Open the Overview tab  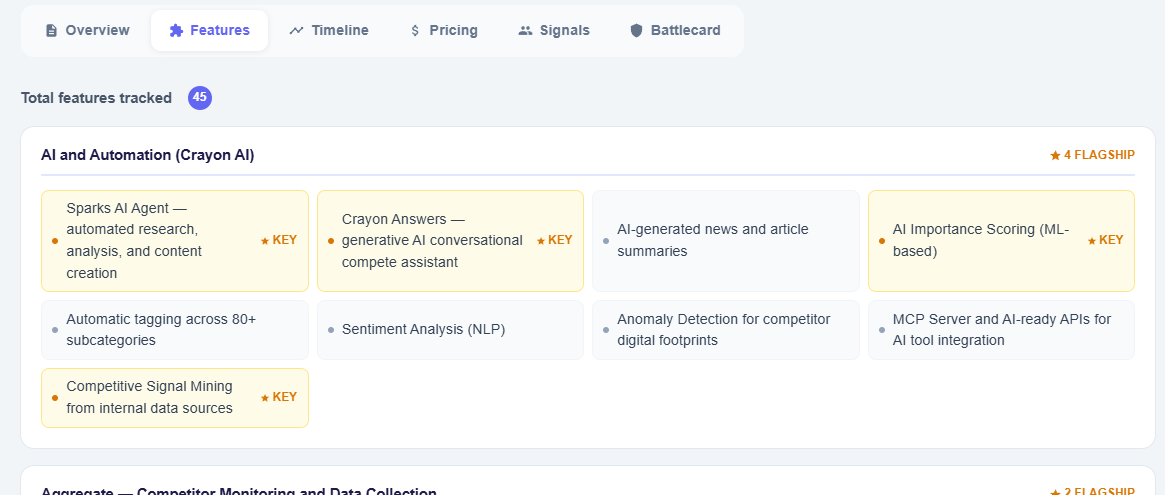tap(87, 30)
